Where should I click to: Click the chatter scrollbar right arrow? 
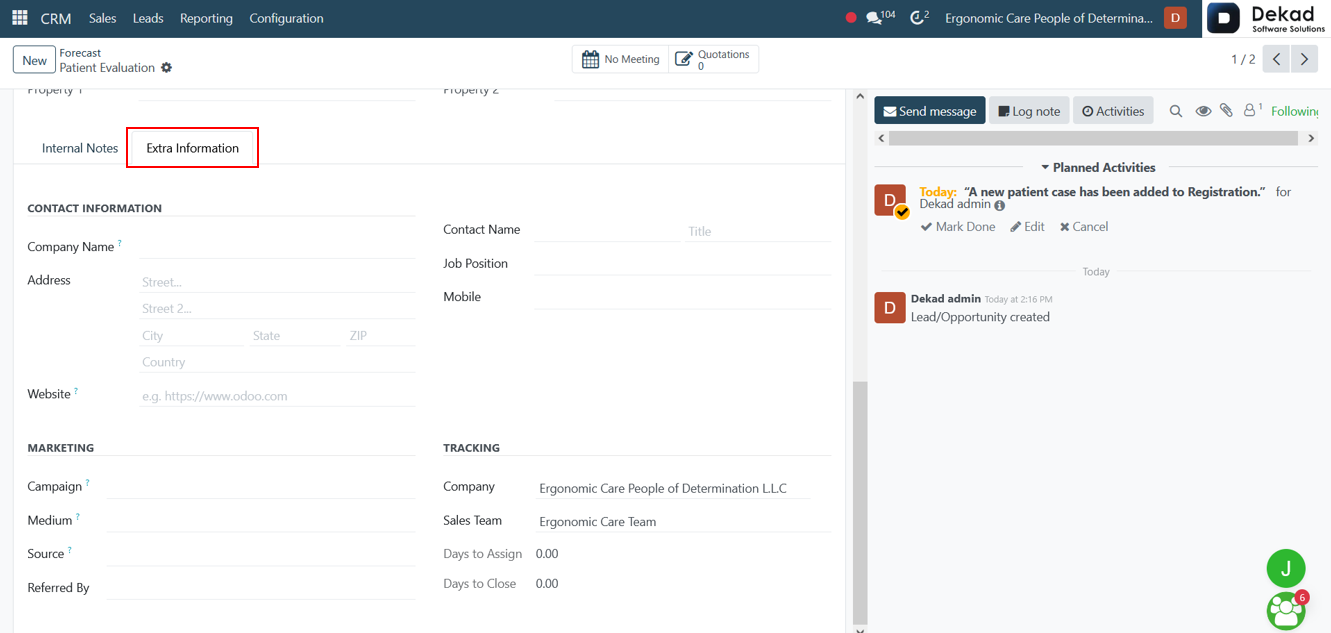pos(1311,138)
